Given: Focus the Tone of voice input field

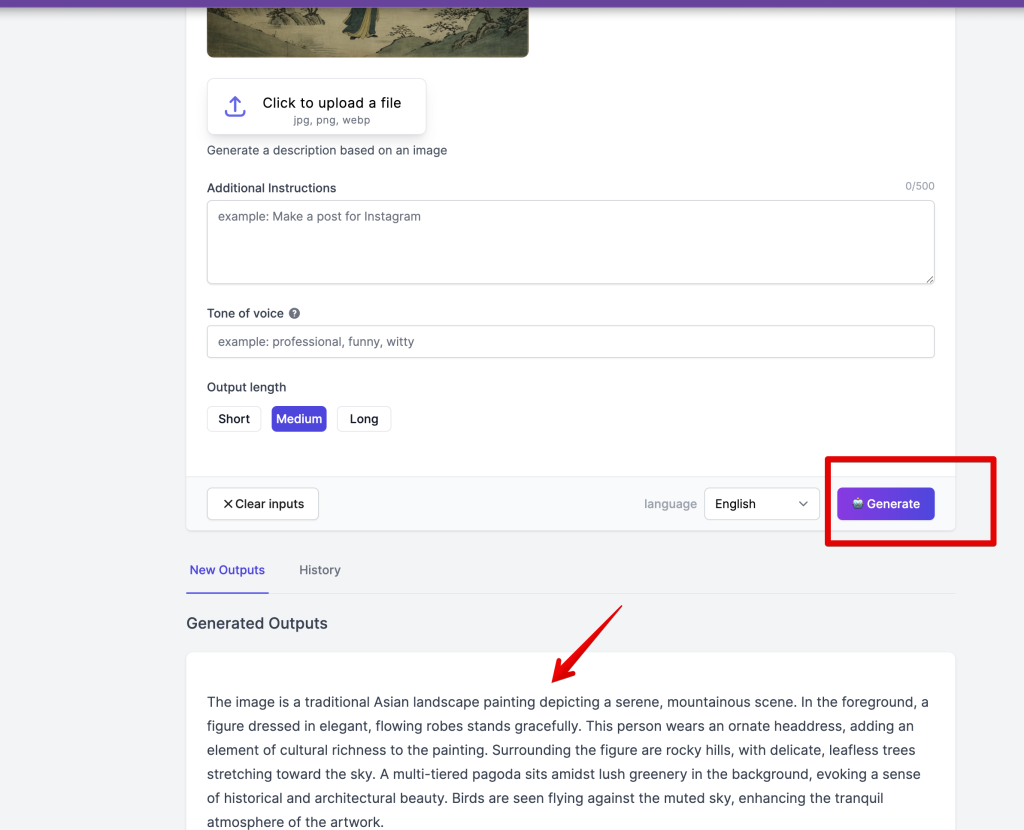Looking at the screenshot, I should pos(570,342).
